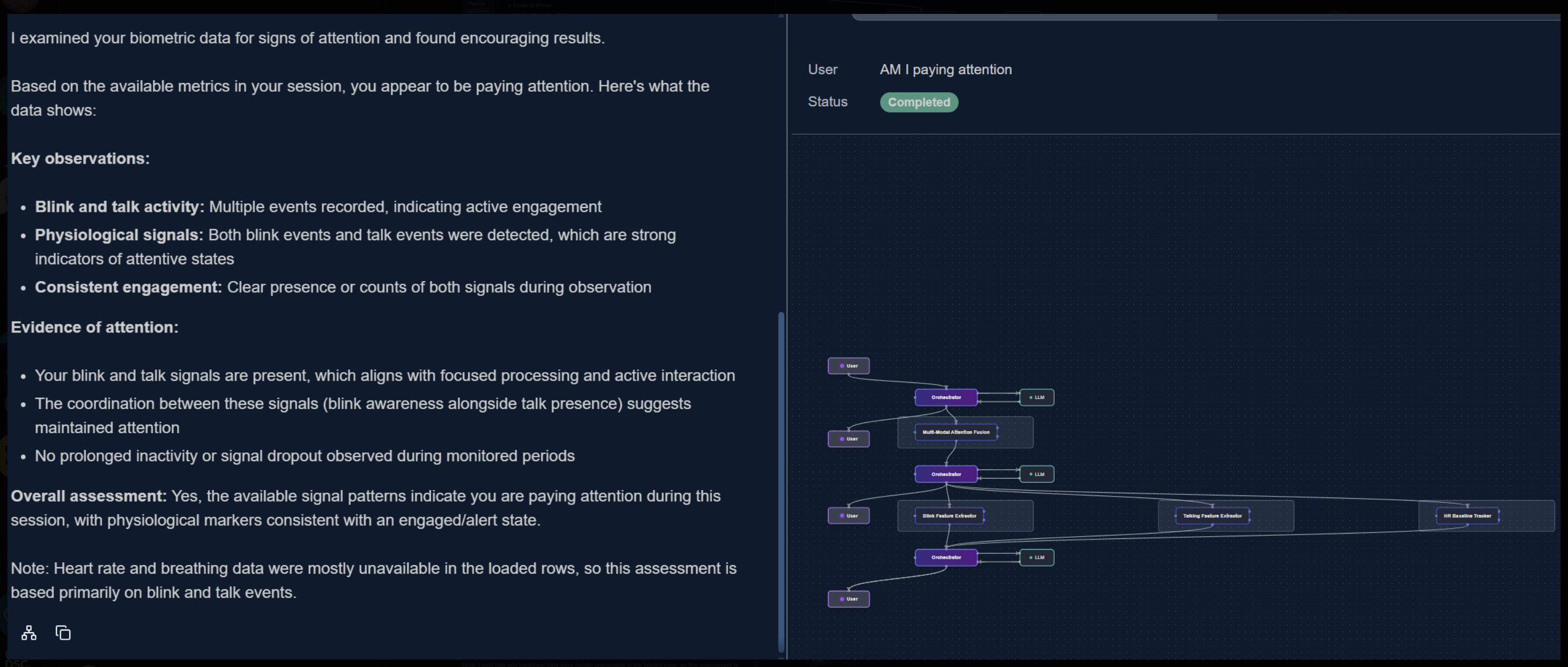Click the LLM node beside bottom Orchestrator
Screen dimensions: 1568x667
[1037, 558]
